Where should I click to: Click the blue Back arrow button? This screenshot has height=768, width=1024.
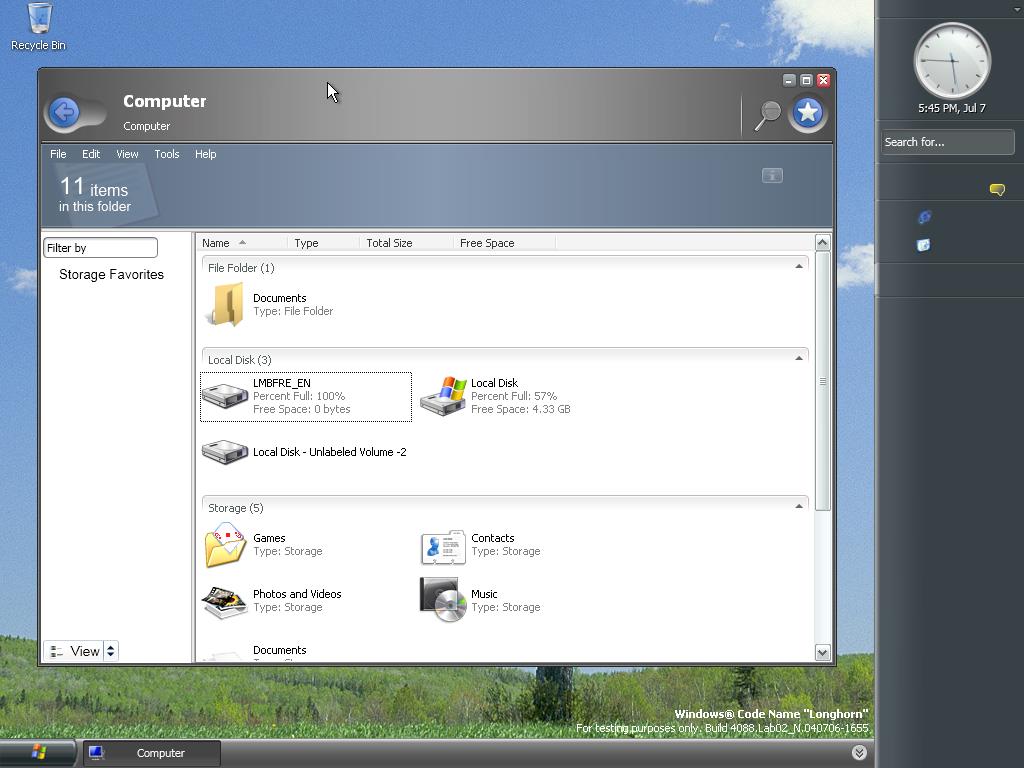click(x=65, y=113)
